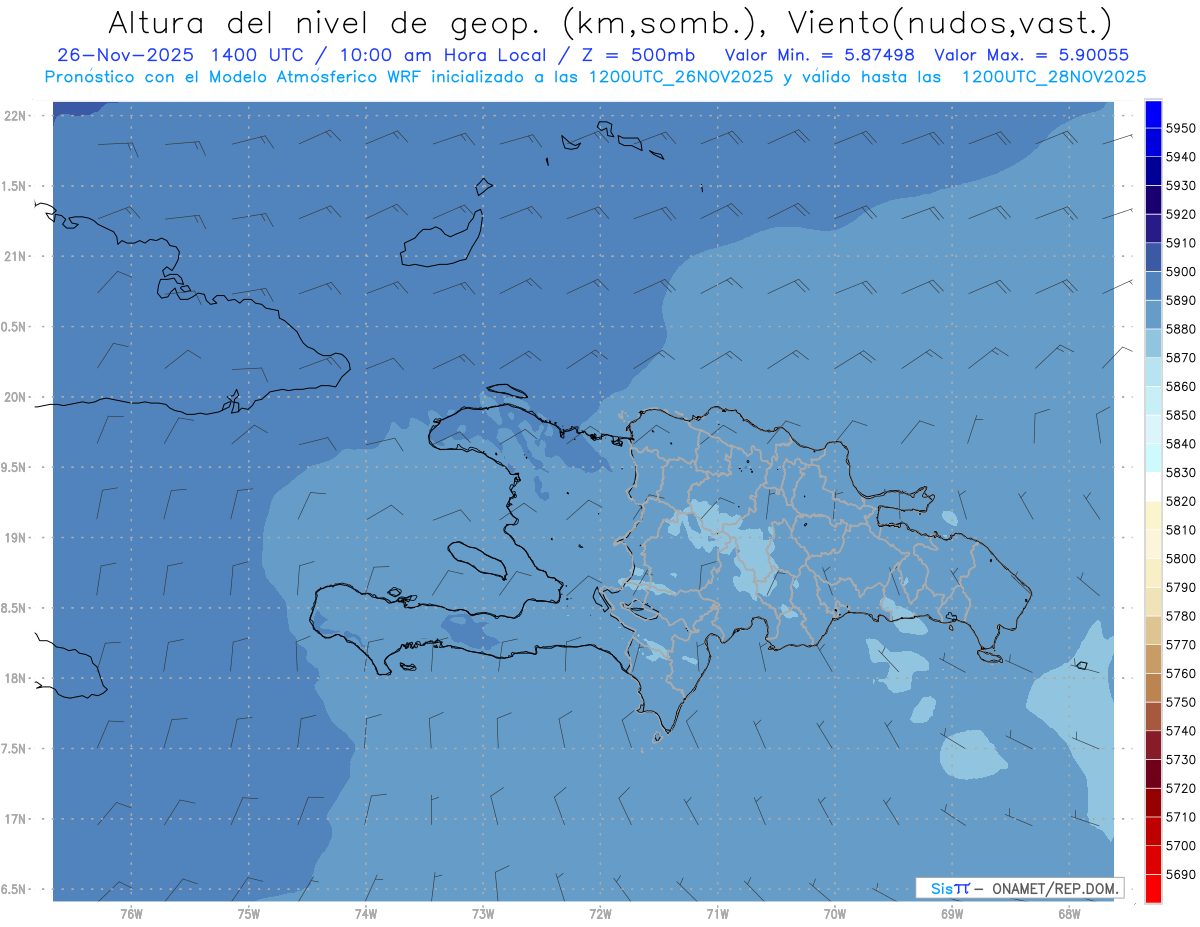This screenshot has width=1200, height=927.
Task: Select the 5820 colorbar label
Action: coord(1181,501)
